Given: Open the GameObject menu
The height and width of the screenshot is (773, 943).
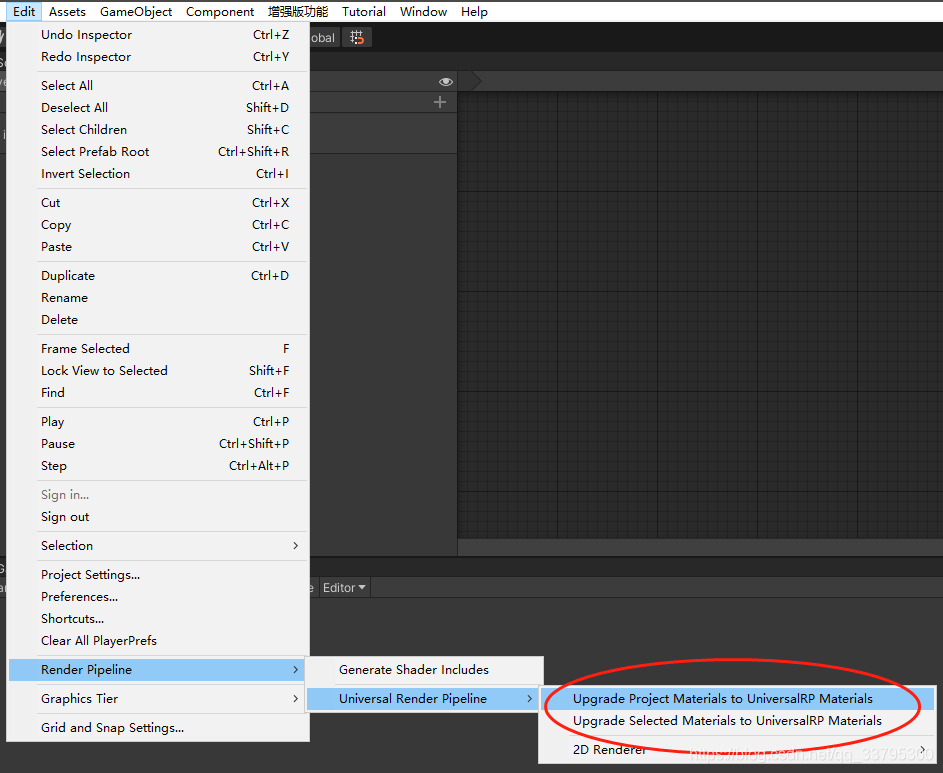Looking at the screenshot, I should click(136, 11).
